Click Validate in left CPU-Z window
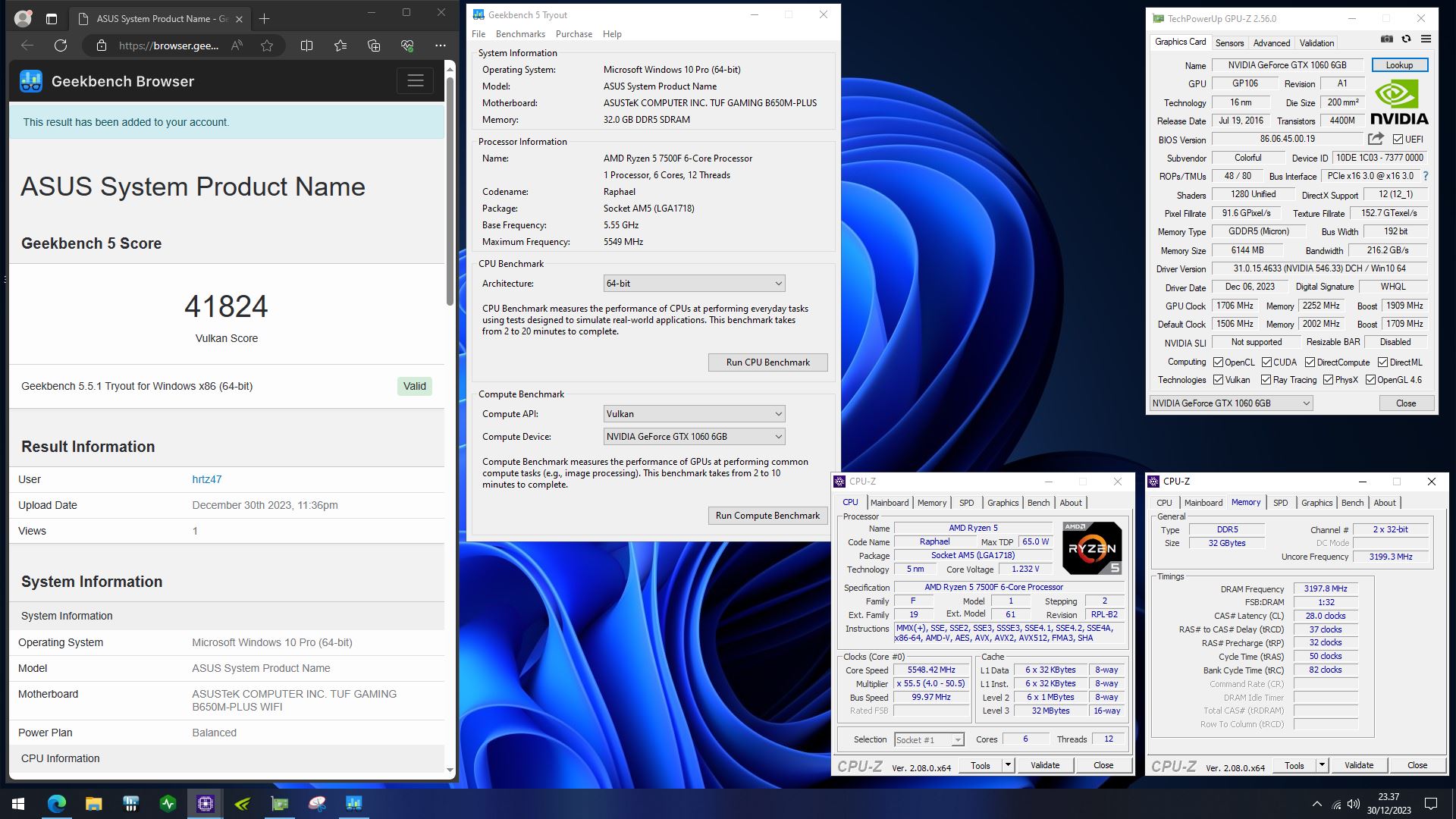The image size is (1456, 819). [x=1045, y=765]
